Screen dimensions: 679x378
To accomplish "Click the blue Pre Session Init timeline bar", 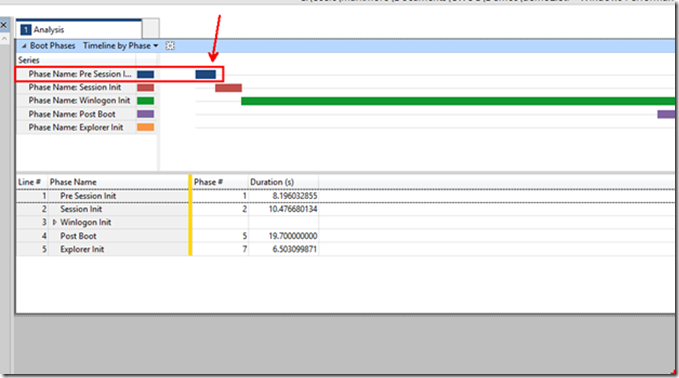I will (x=205, y=74).
